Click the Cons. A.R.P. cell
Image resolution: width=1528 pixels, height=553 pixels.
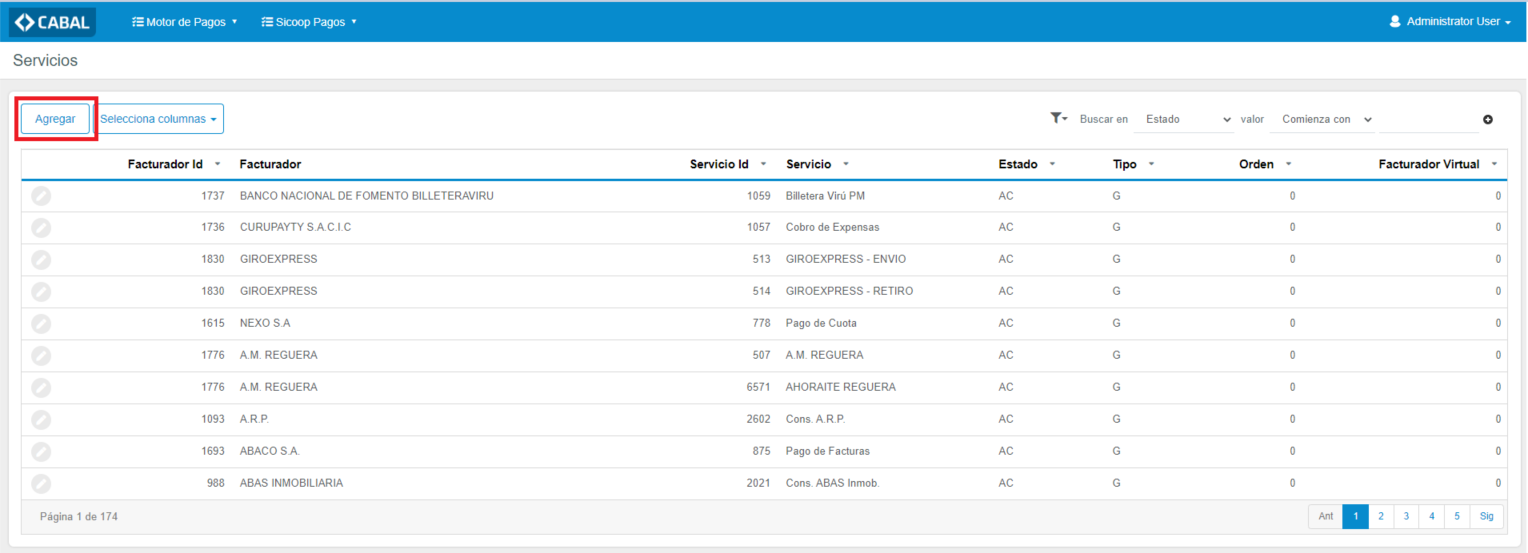[815, 420]
